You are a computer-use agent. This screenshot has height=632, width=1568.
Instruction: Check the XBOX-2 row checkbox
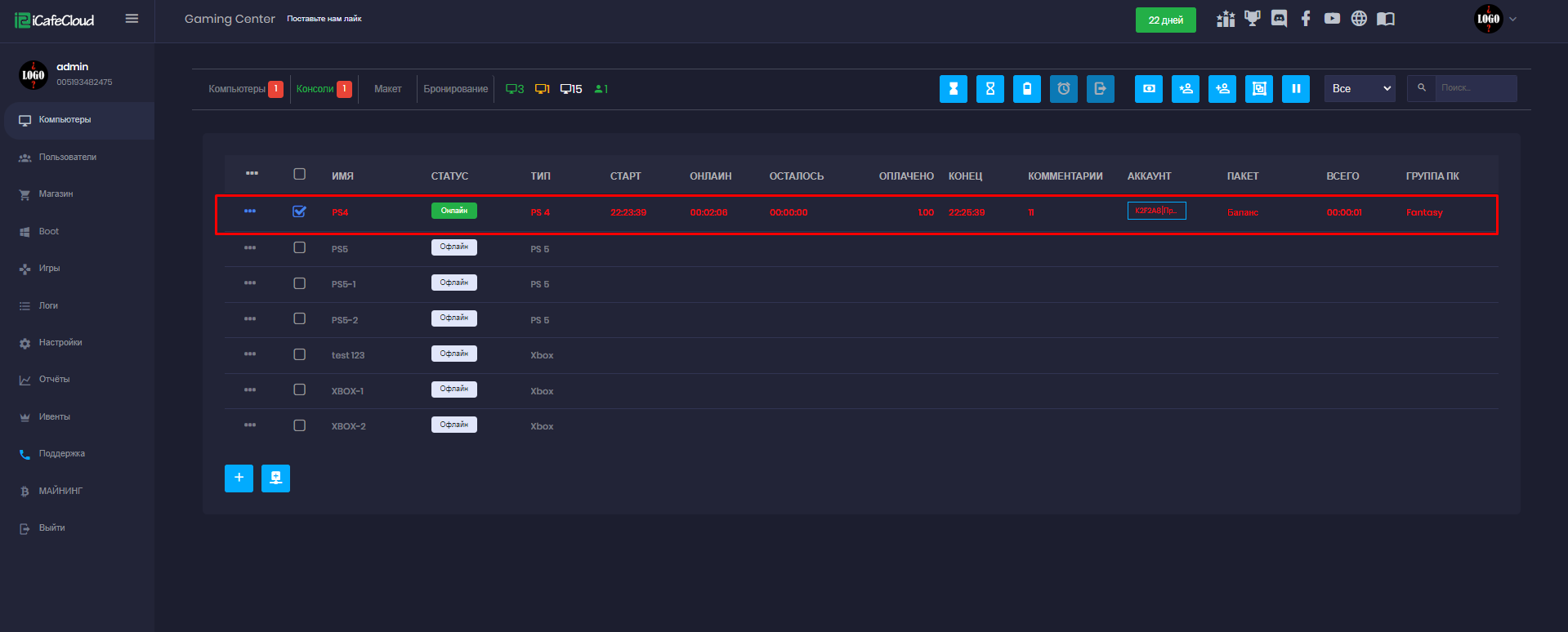pyautogui.click(x=300, y=425)
